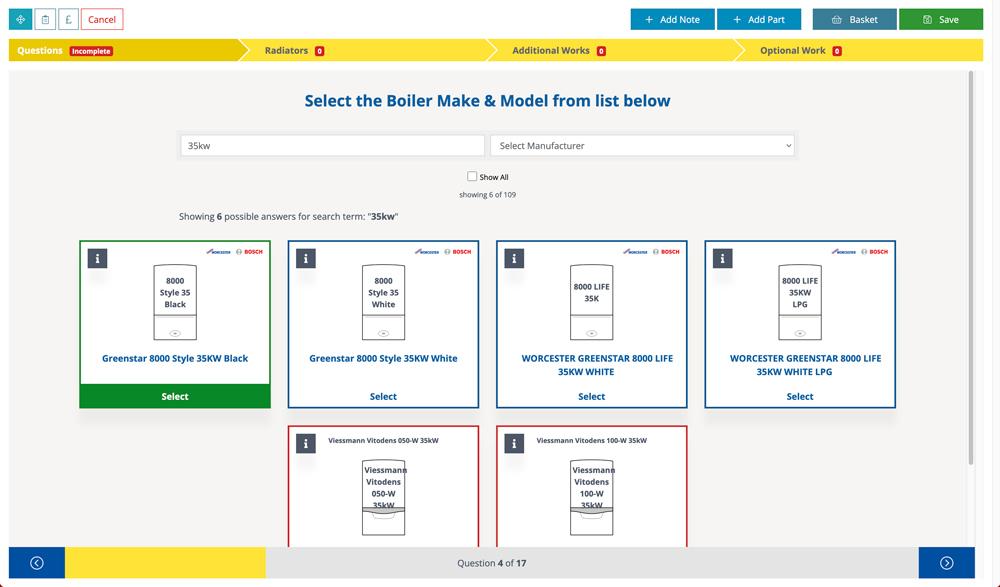The width and height of the screenshot is (1000, 587).
Task: Open the Select Manufacturer dropdown
Action: [642, 146]
